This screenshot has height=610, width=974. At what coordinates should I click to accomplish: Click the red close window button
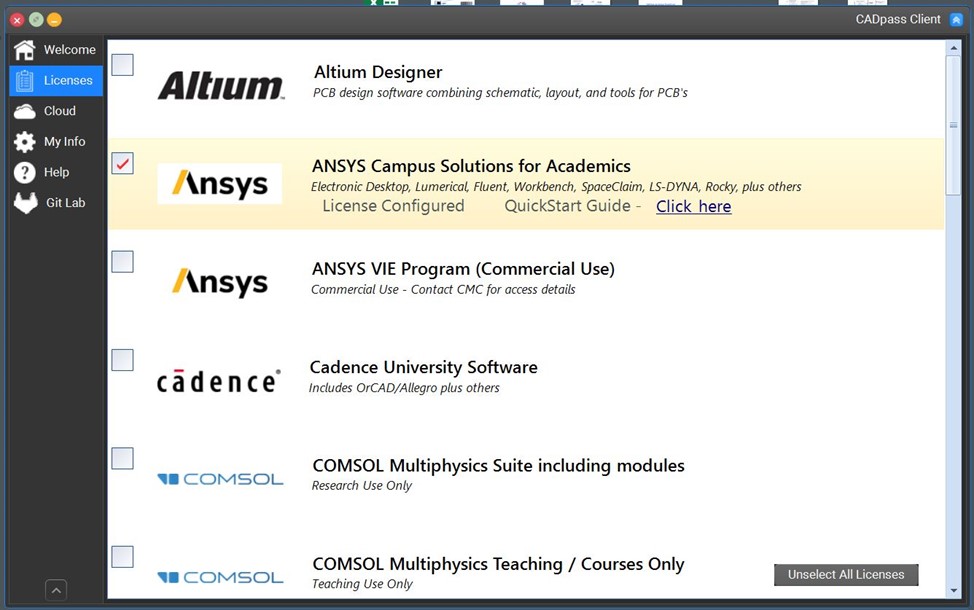[x=17, y=20]
